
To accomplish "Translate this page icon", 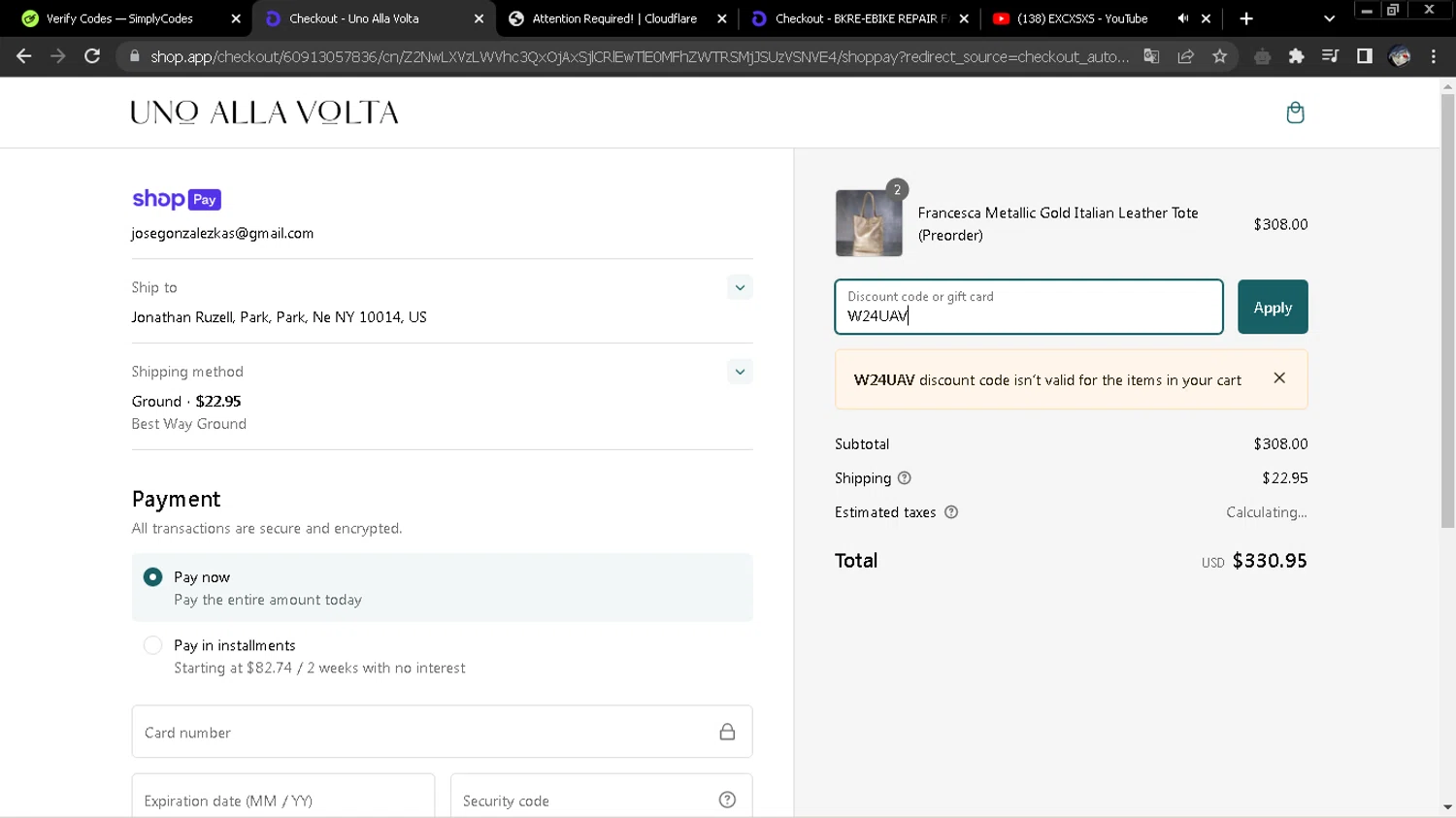I will pyautogui.click(x=1151, y=56).
